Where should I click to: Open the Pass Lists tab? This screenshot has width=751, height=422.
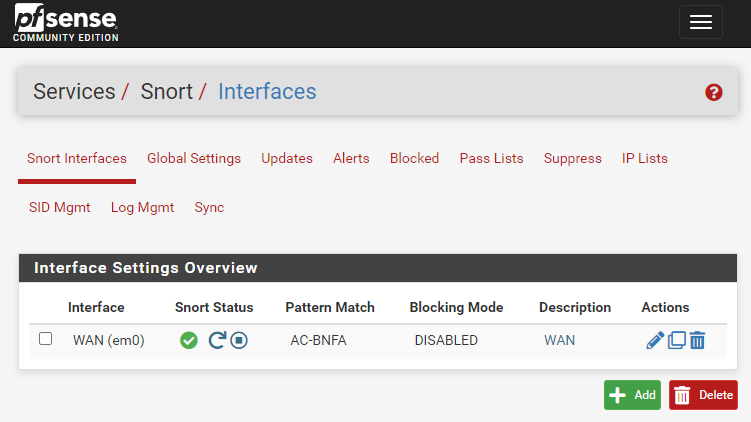491,158
